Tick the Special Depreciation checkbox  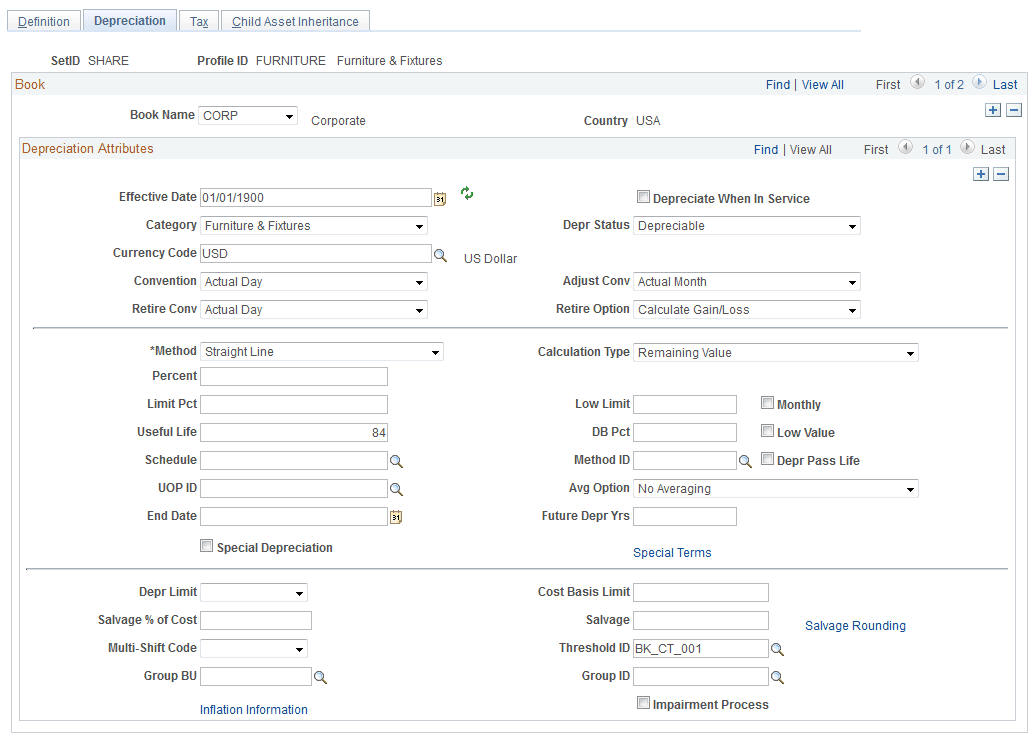tap(207, 546)
